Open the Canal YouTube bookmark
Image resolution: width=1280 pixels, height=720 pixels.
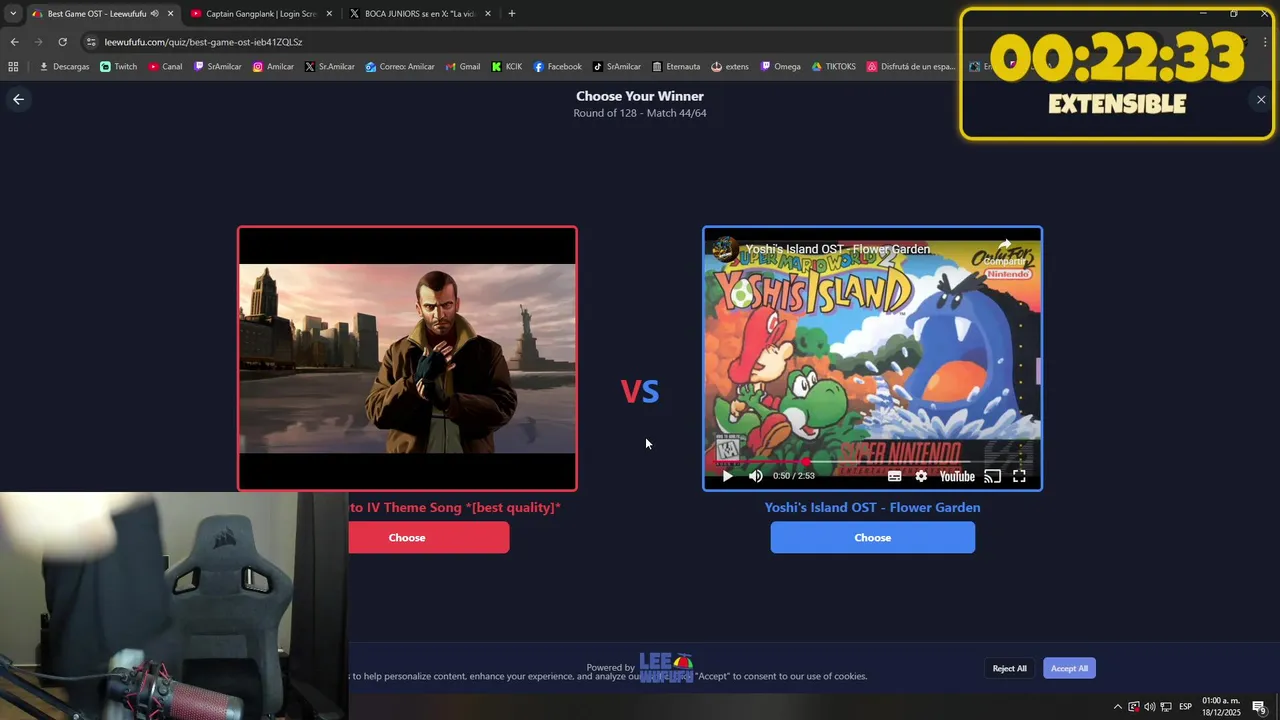165,67
